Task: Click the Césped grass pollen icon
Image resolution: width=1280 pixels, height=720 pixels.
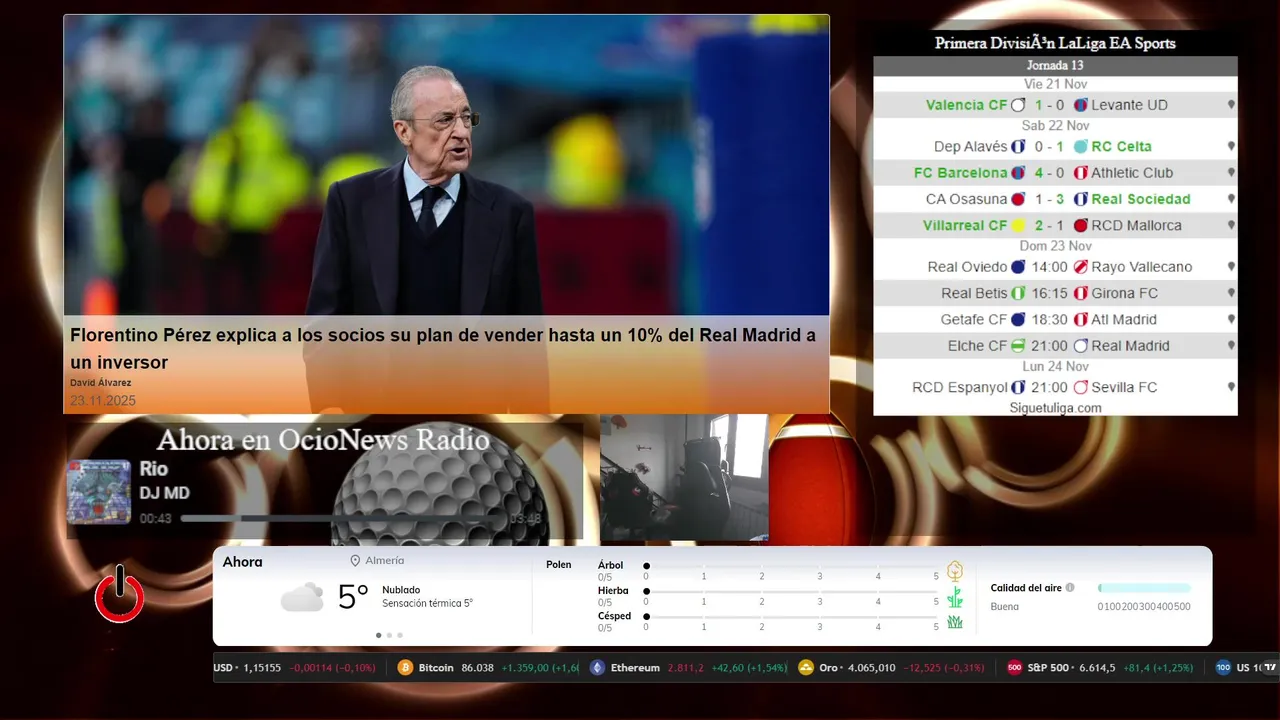Action: coord(955,622)
